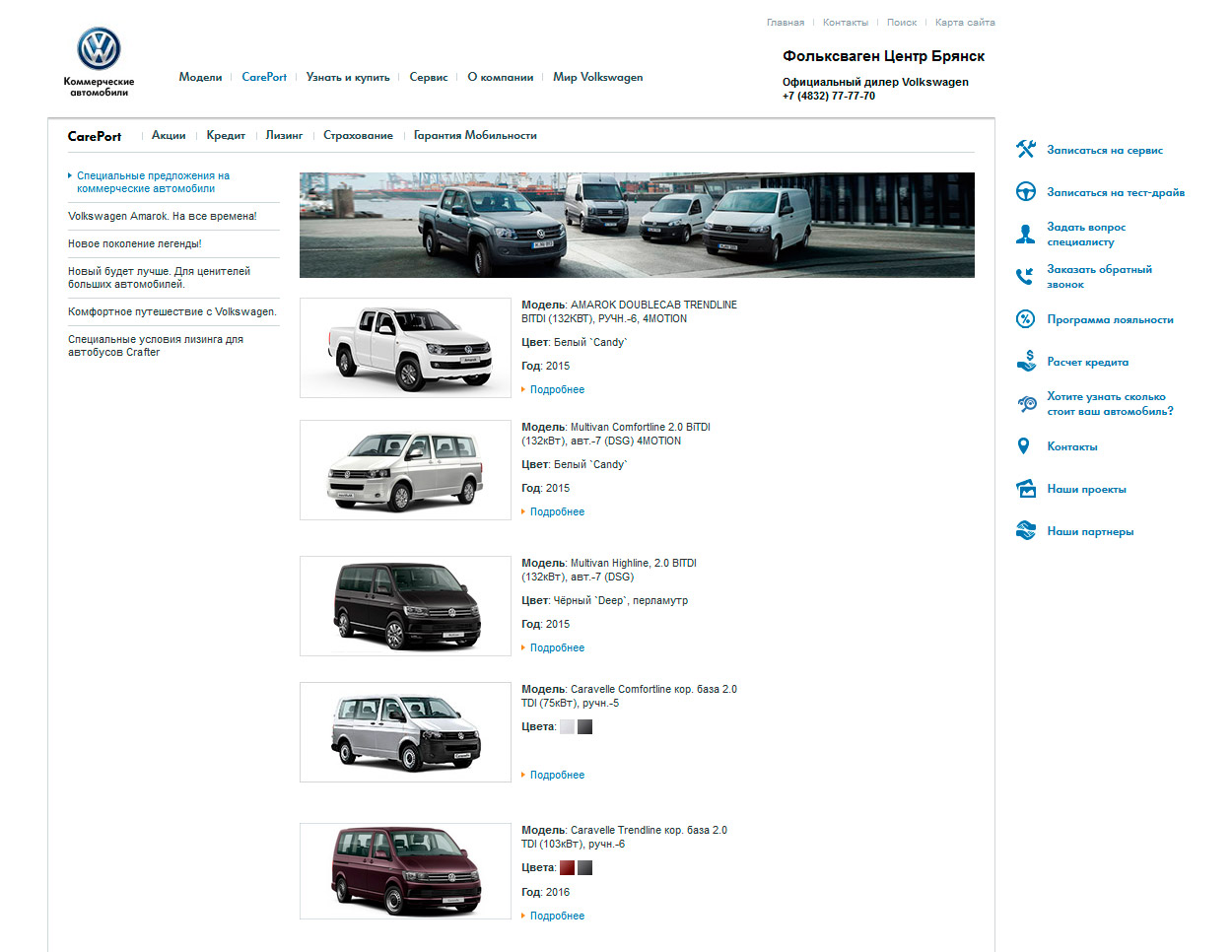
Task: Open Подробнее link for Amarok Doublecab
Action: point(557,389)
